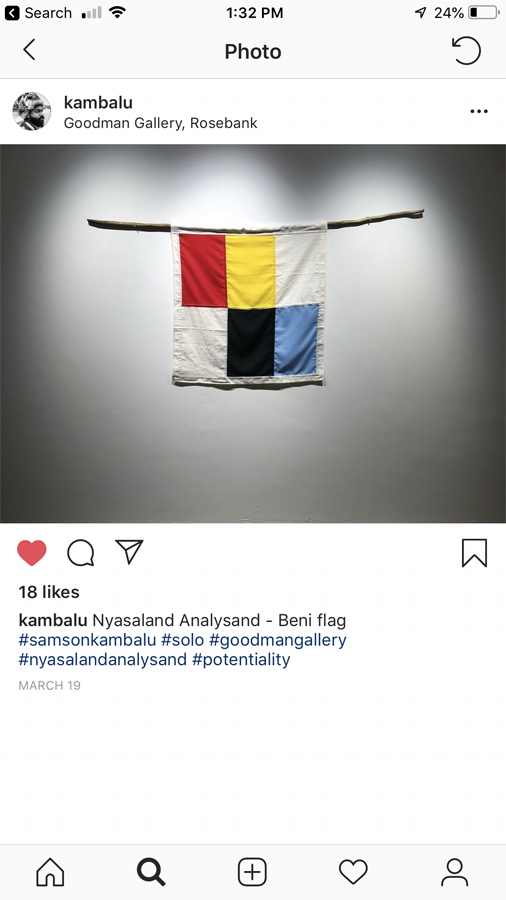Open comments with the speech bubble icon
This screenshot has width=506, height=900.
pyautogui.click(x=80, y=553)
